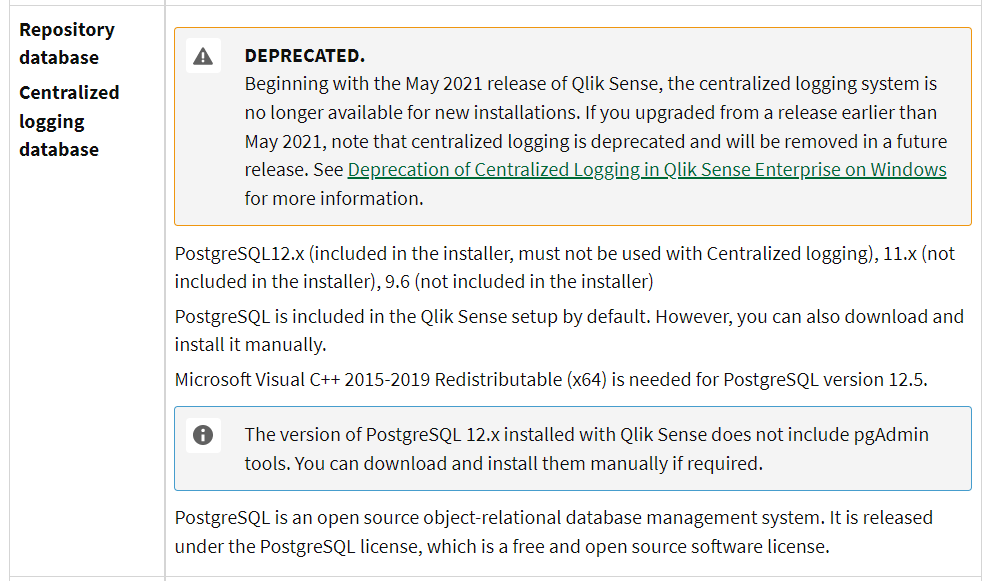Click the sentence beginning "Beginning with the May 2021 release"
983x581 pixels.
pyautogui.click(x=590, y=84)
